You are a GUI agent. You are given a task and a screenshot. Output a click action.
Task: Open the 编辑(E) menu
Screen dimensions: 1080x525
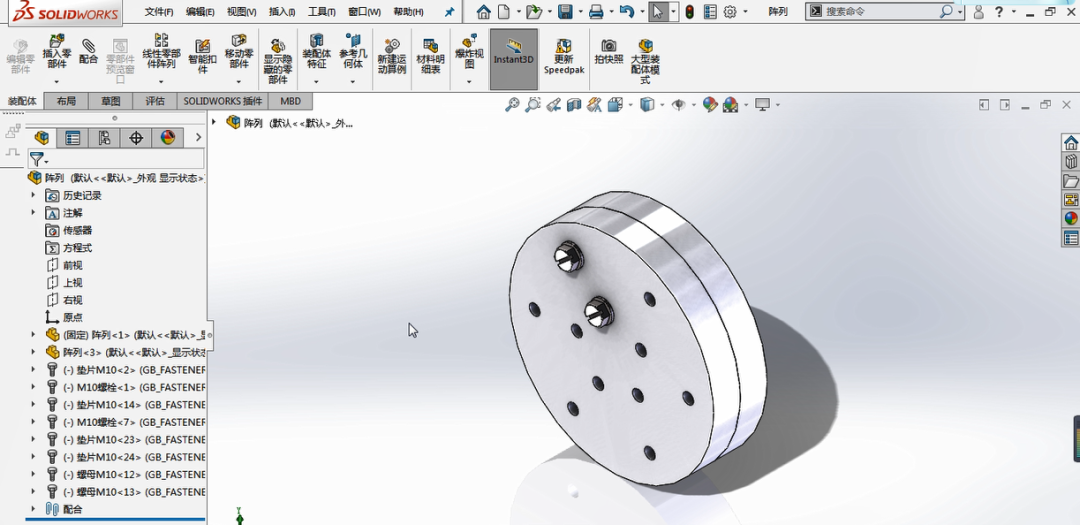[x=200, y=12]
